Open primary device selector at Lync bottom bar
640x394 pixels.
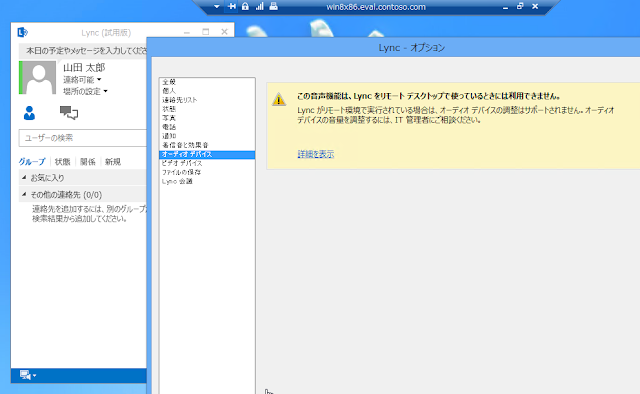pyautogui.click(x=28, y=374)
